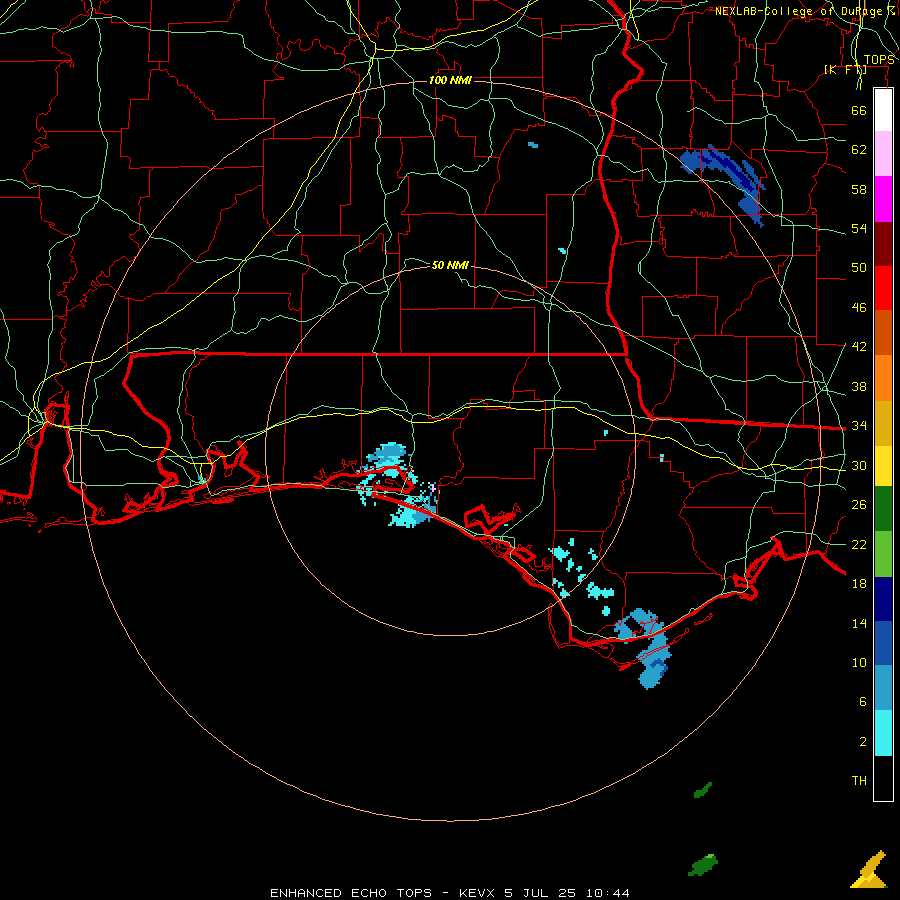Click the upper green echo near bottom right
The height and width of the screenshot is (900, 900).
pos(703,790)
